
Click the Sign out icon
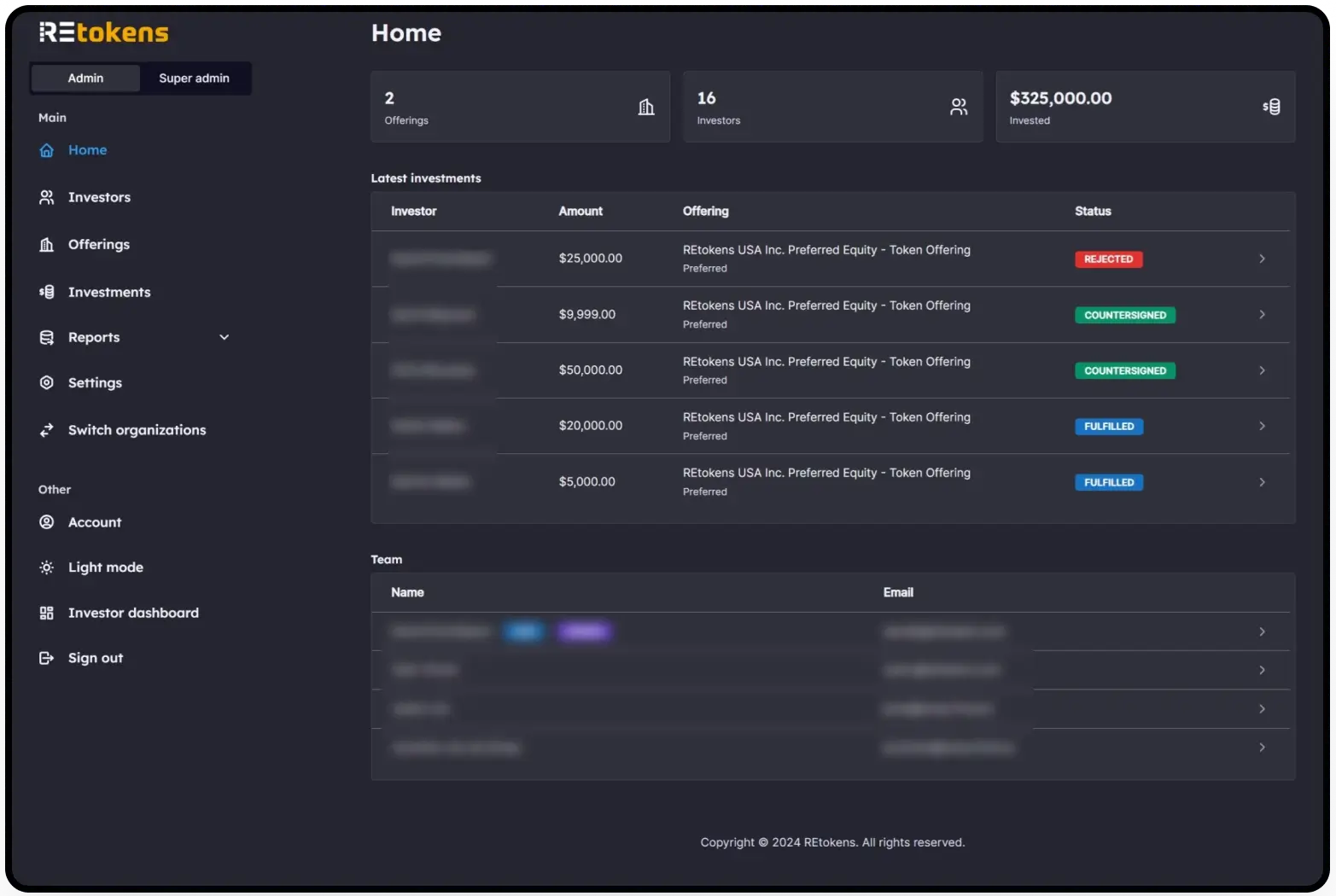(x=47, y=658)
